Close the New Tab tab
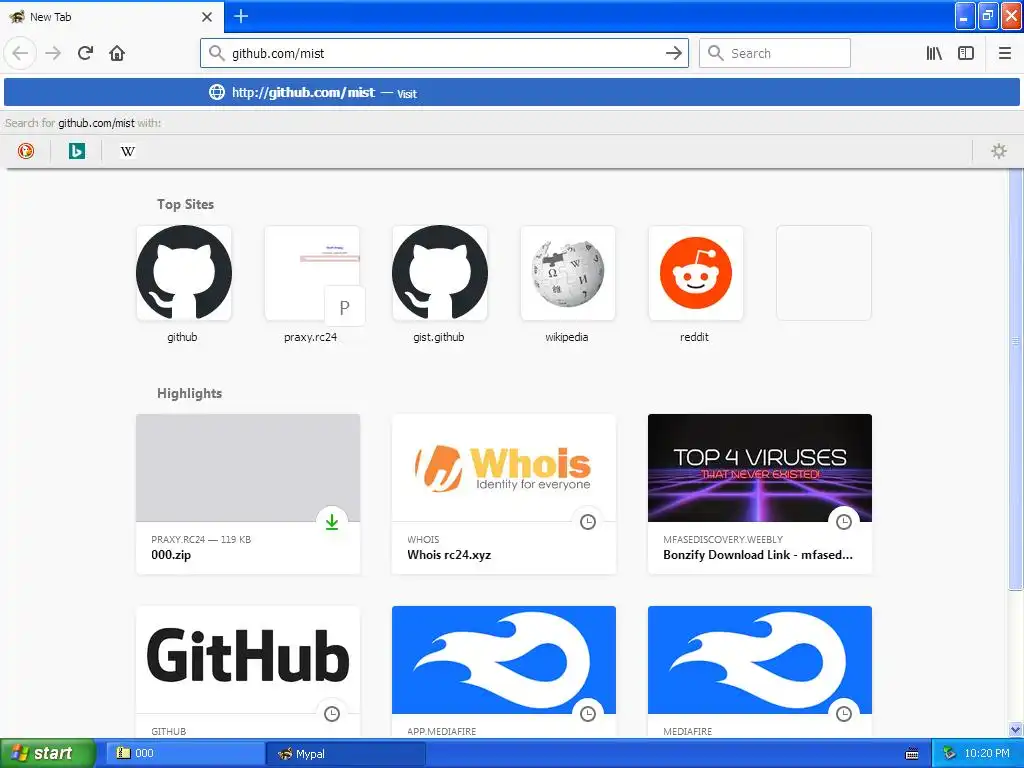The image size is (1024, 768). [x=207, y=17]
